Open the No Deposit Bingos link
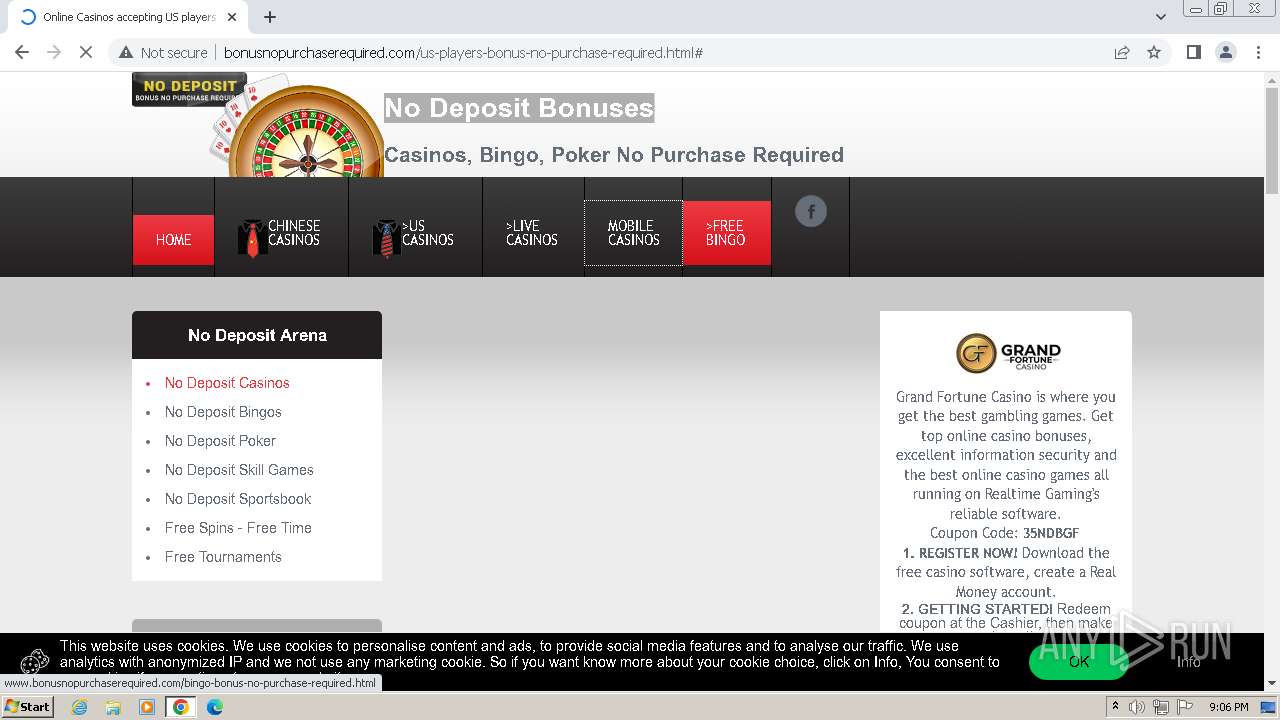The width and height of the screenshot is (1280, 720). [x=223, y=412]
